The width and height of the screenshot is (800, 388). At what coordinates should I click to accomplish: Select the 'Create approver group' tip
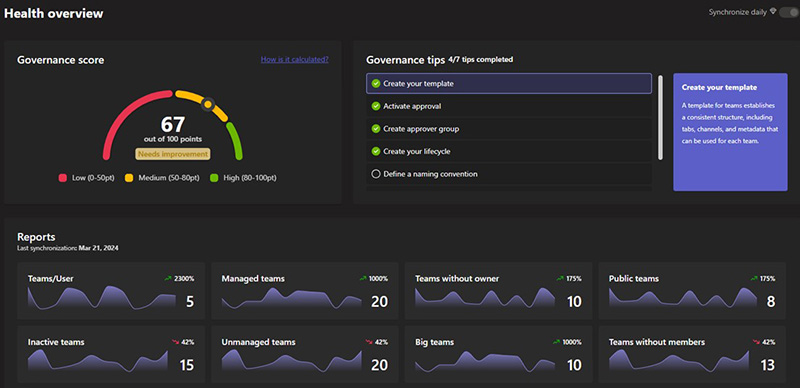coord(509,129)
